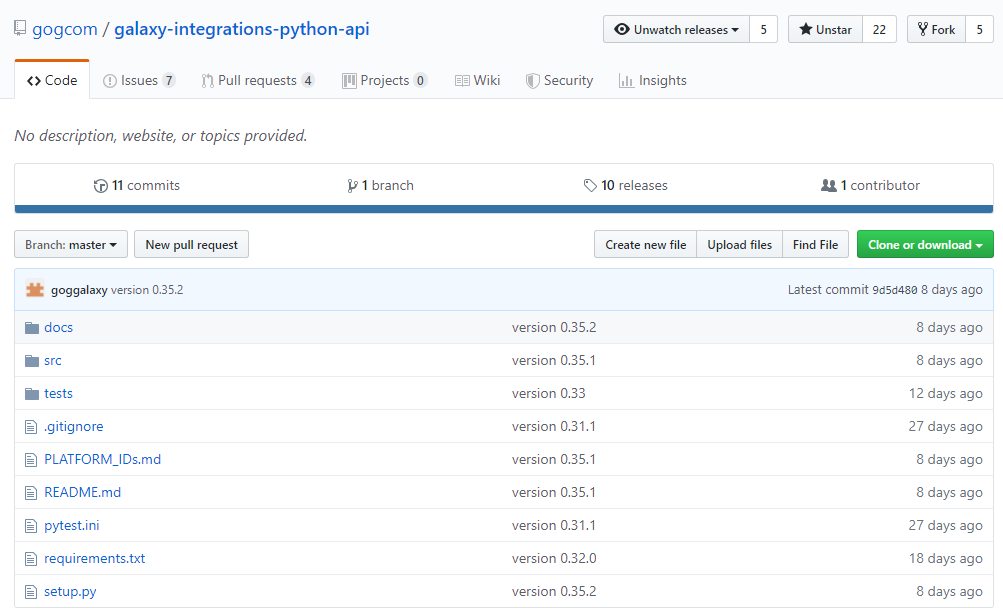
Task: Click the tag icon beside 10 releases
Action: tap(590, 186)
